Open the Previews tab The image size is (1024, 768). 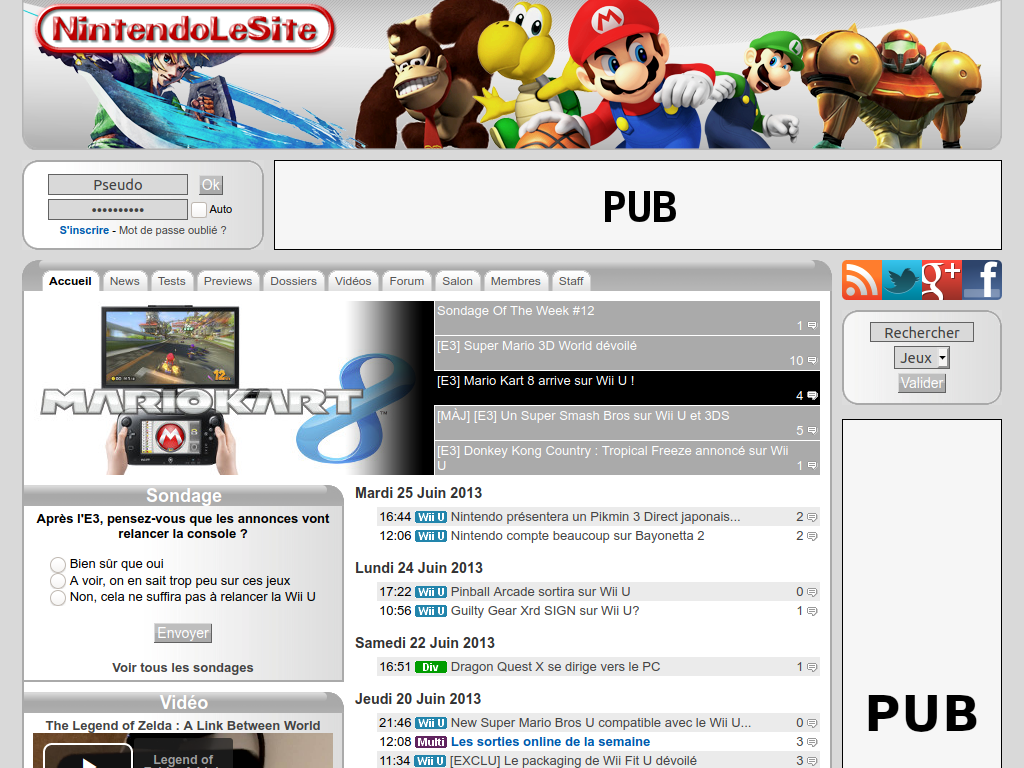(227, 281)
